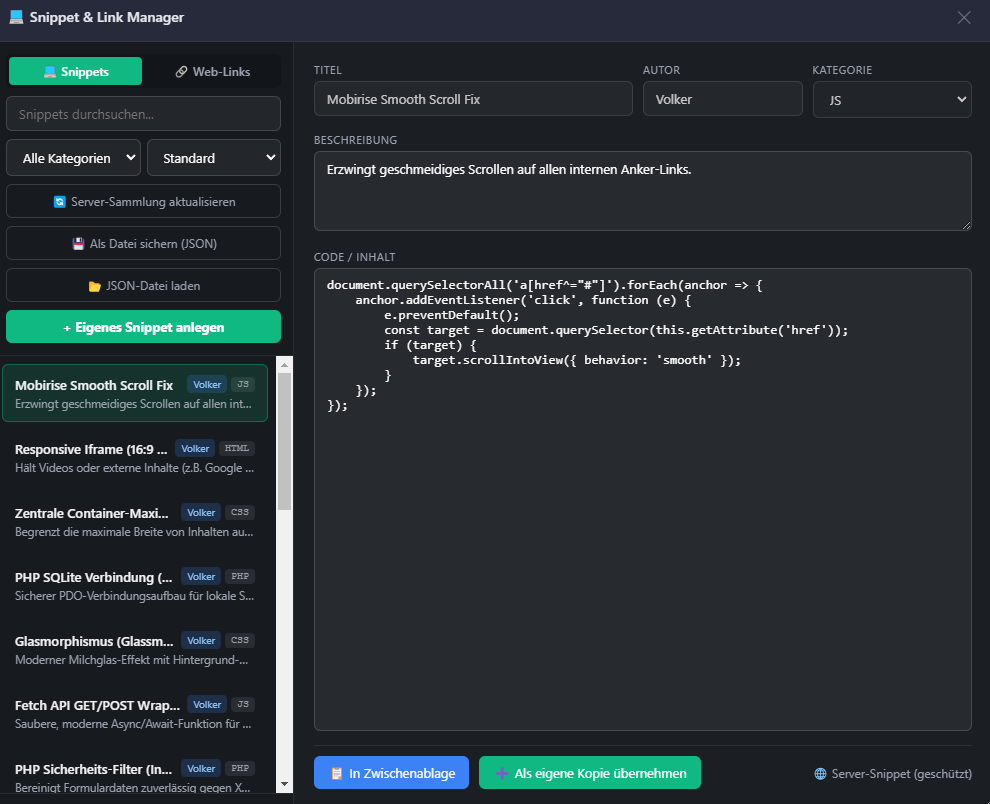This screenshot has height=804, width=990.
Task: Select the Fetch API GET/POST Wrap snippet
Action: pyautogui.click(x=135, y=714)
